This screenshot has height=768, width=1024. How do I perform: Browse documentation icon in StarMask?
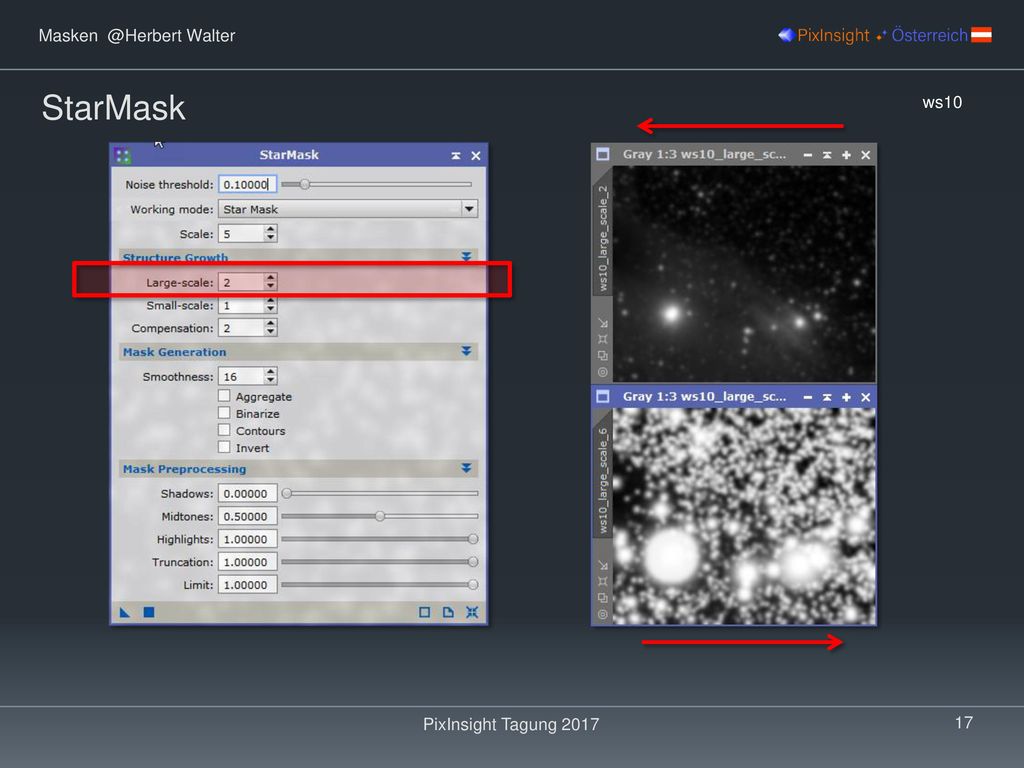pyautogui.click(x=448, y=612)
